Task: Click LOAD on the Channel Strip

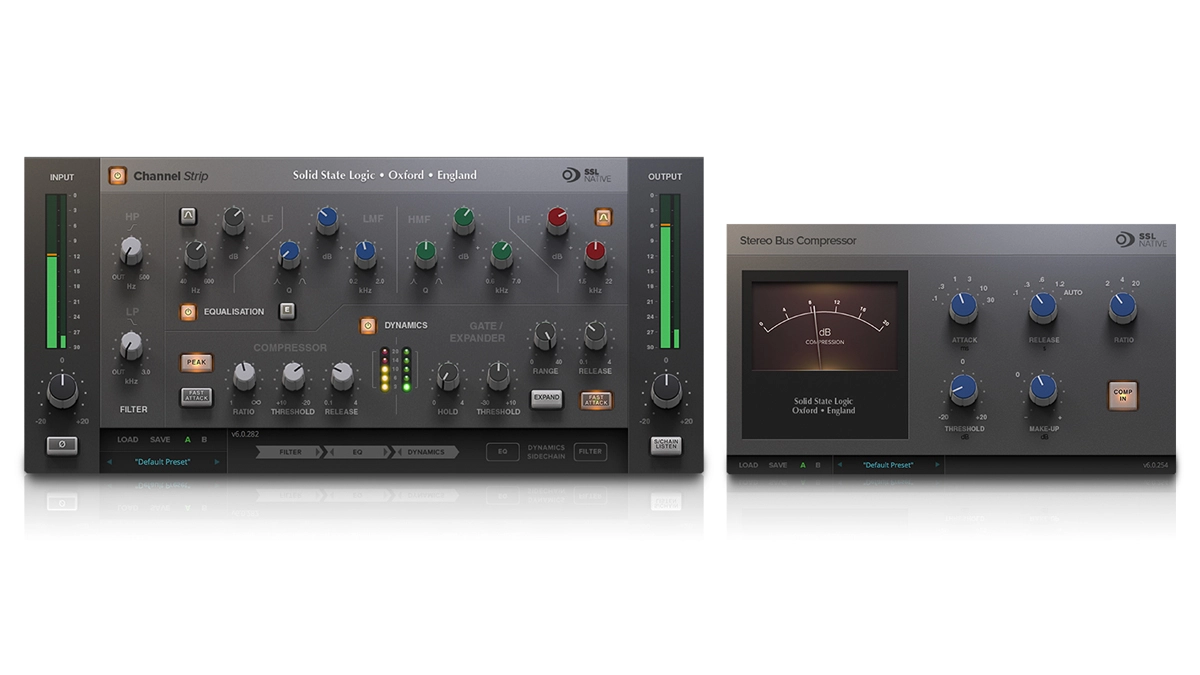Action: tap(128, 439)
